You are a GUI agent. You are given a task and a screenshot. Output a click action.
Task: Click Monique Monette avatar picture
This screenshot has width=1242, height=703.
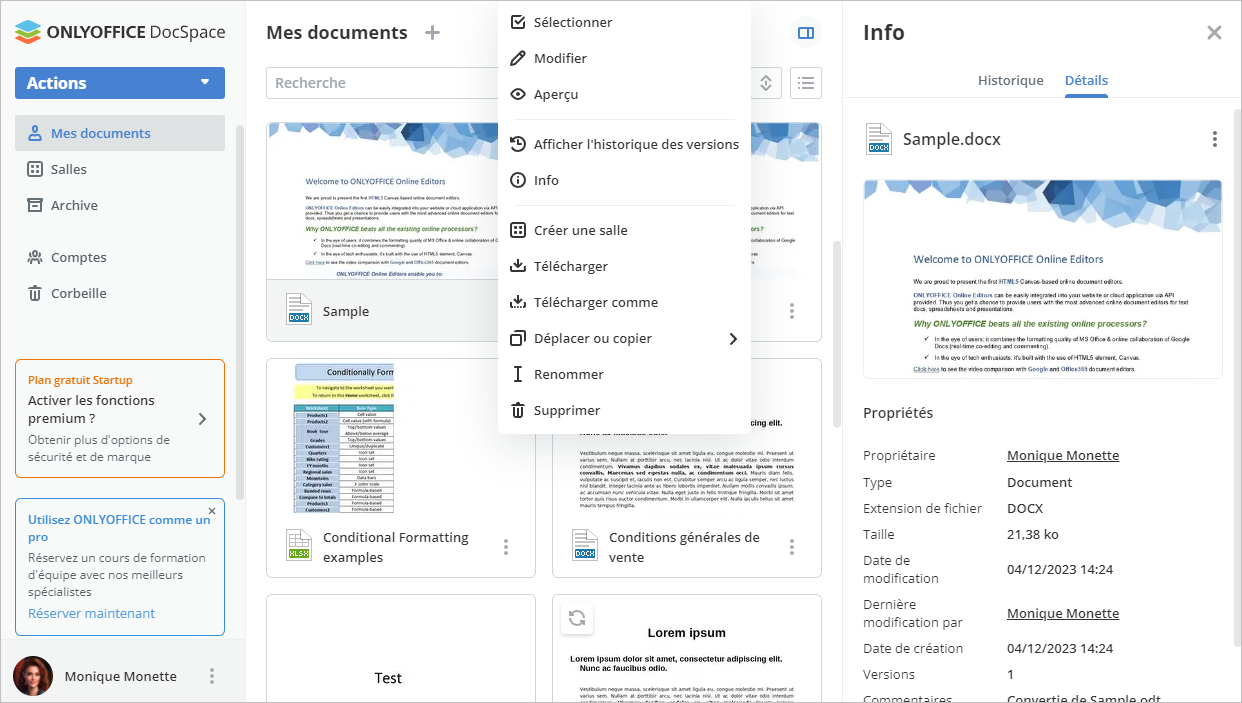point(33,676)
